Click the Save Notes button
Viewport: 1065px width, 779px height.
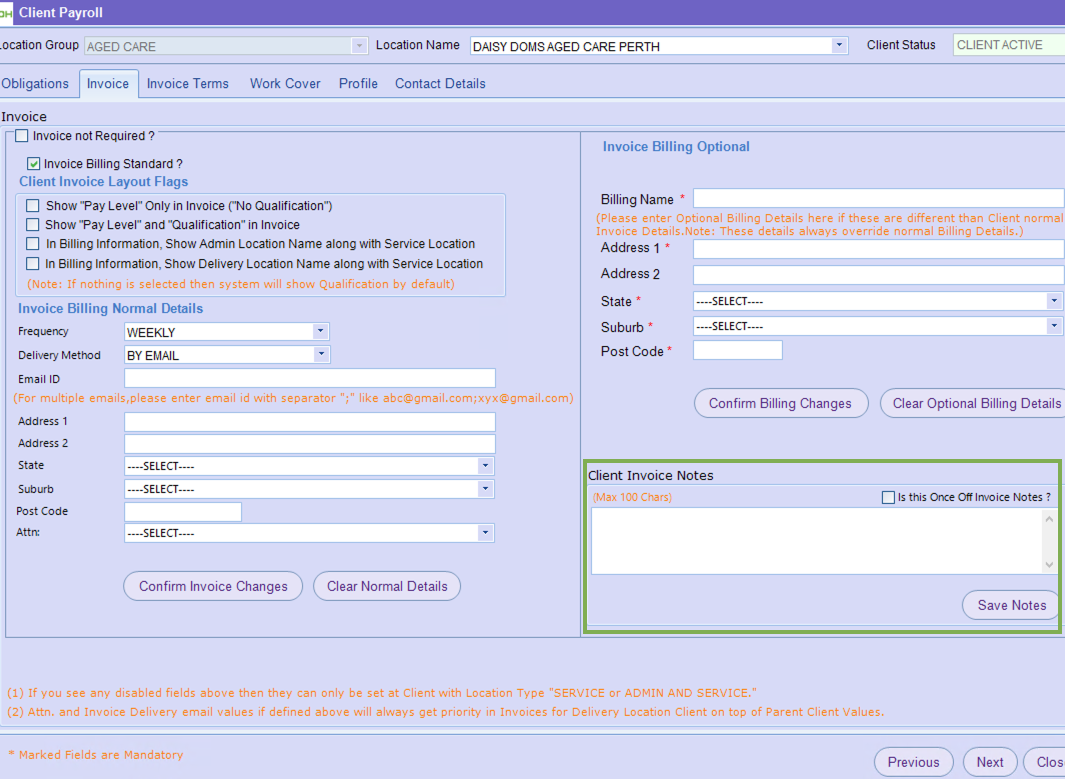click(x=1011, y=605)
